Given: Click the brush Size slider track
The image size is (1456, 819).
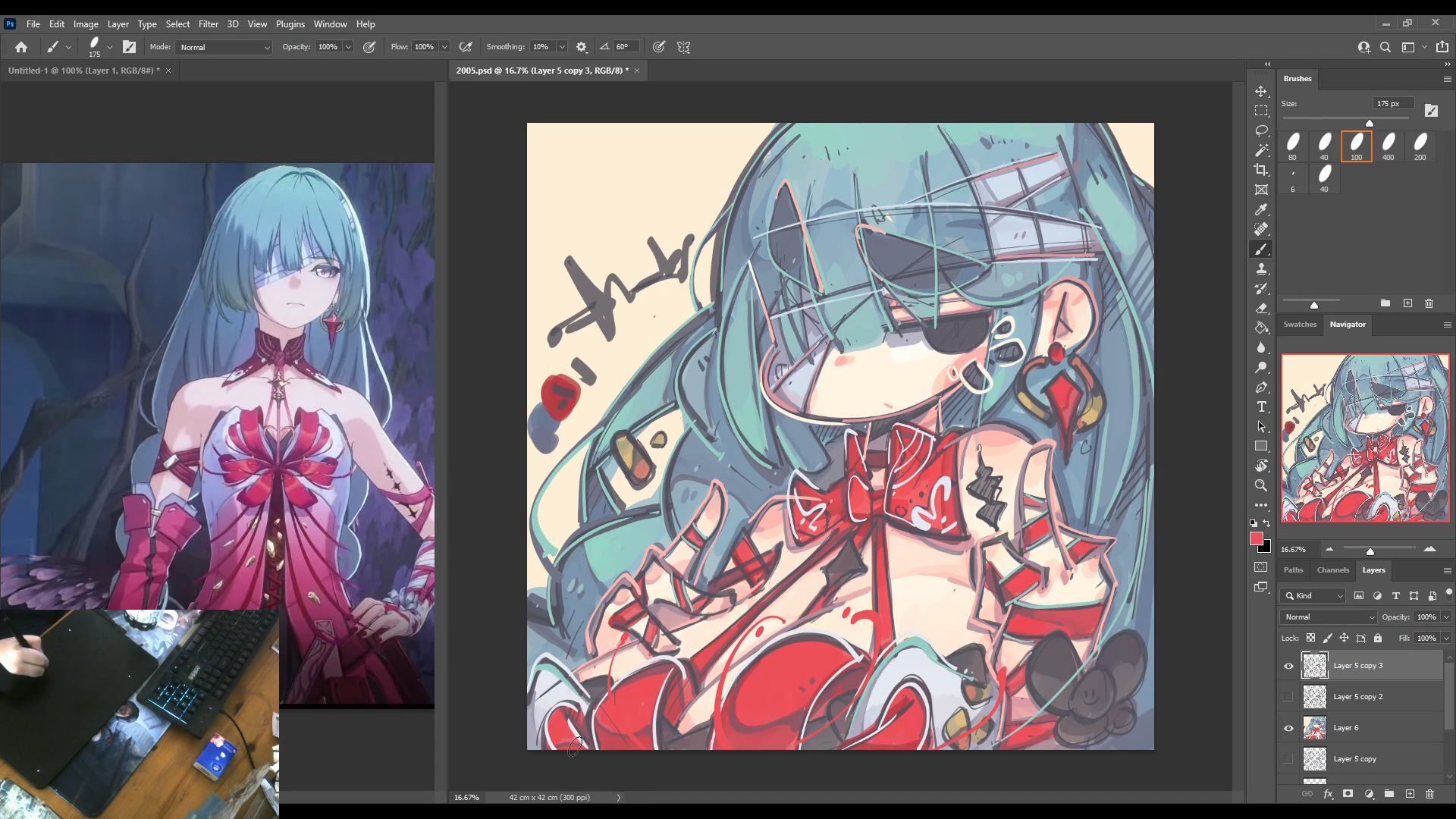Looking at the screenshot, I should pos(1345,119).
